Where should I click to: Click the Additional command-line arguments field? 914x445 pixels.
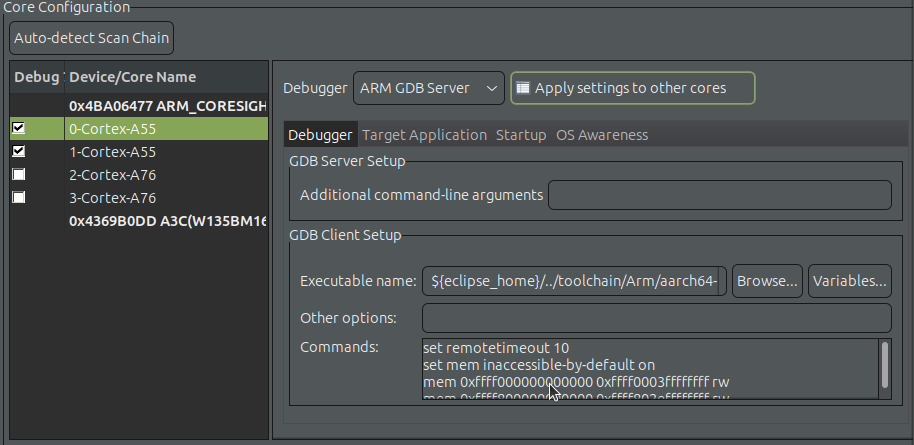(x=719, y=195)
